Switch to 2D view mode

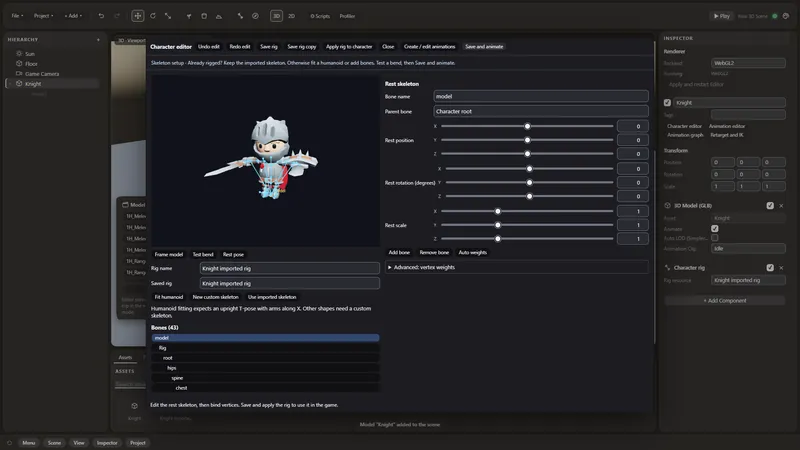click(291, 16)
